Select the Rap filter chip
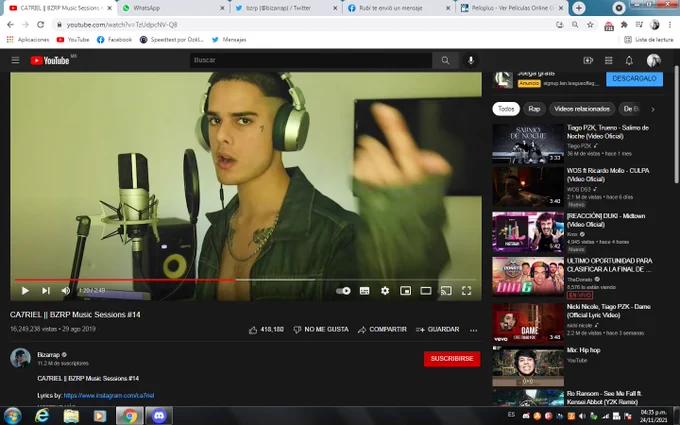 [534, 109]
